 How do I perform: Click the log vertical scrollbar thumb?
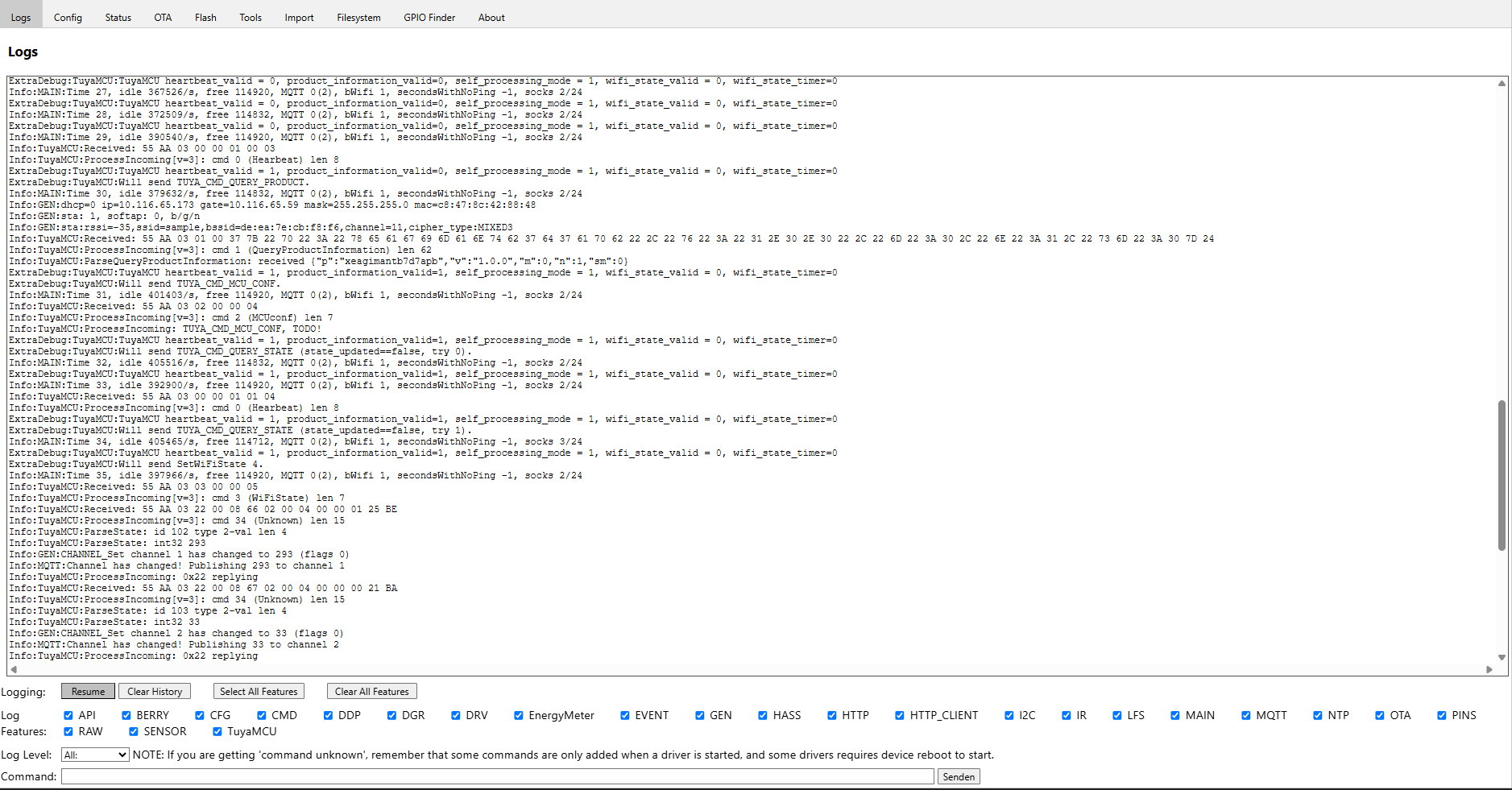coord(1502,475)
